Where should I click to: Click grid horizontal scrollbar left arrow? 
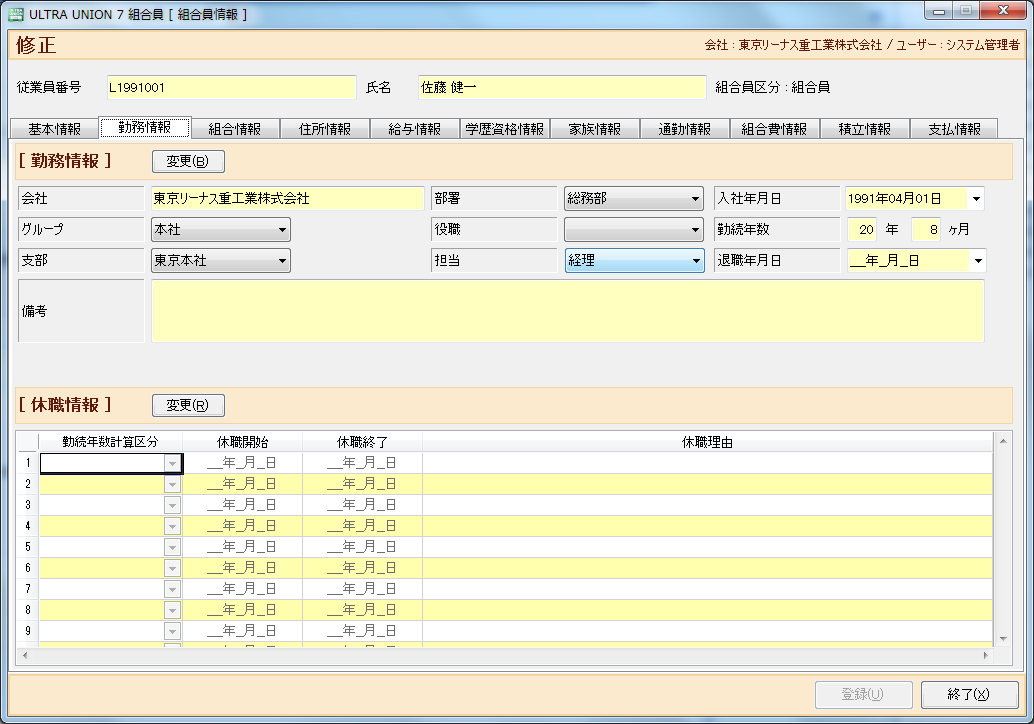point(25,655)
